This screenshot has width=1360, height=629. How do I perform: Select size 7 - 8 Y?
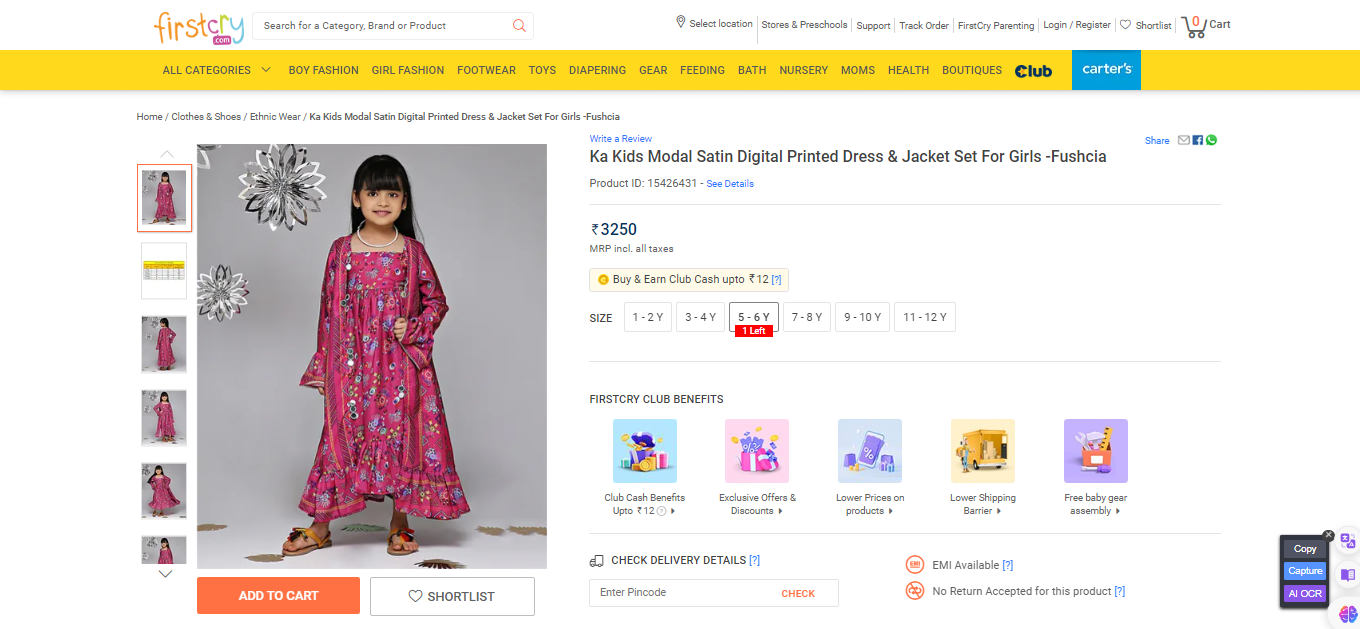pyautogui.click(x=806, y=317)
